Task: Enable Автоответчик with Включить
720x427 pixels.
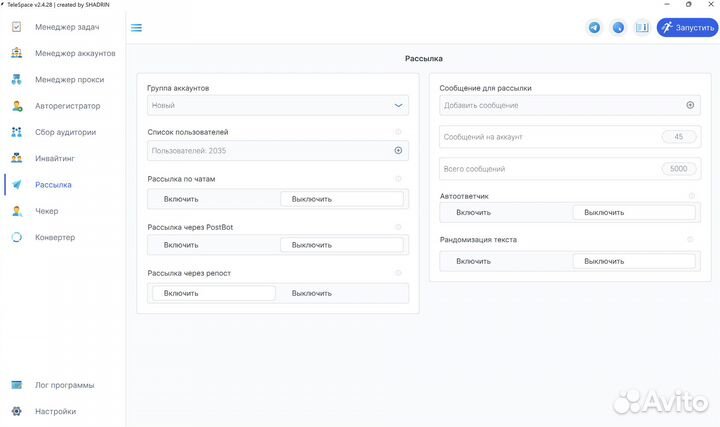Action: pos(473,212)
